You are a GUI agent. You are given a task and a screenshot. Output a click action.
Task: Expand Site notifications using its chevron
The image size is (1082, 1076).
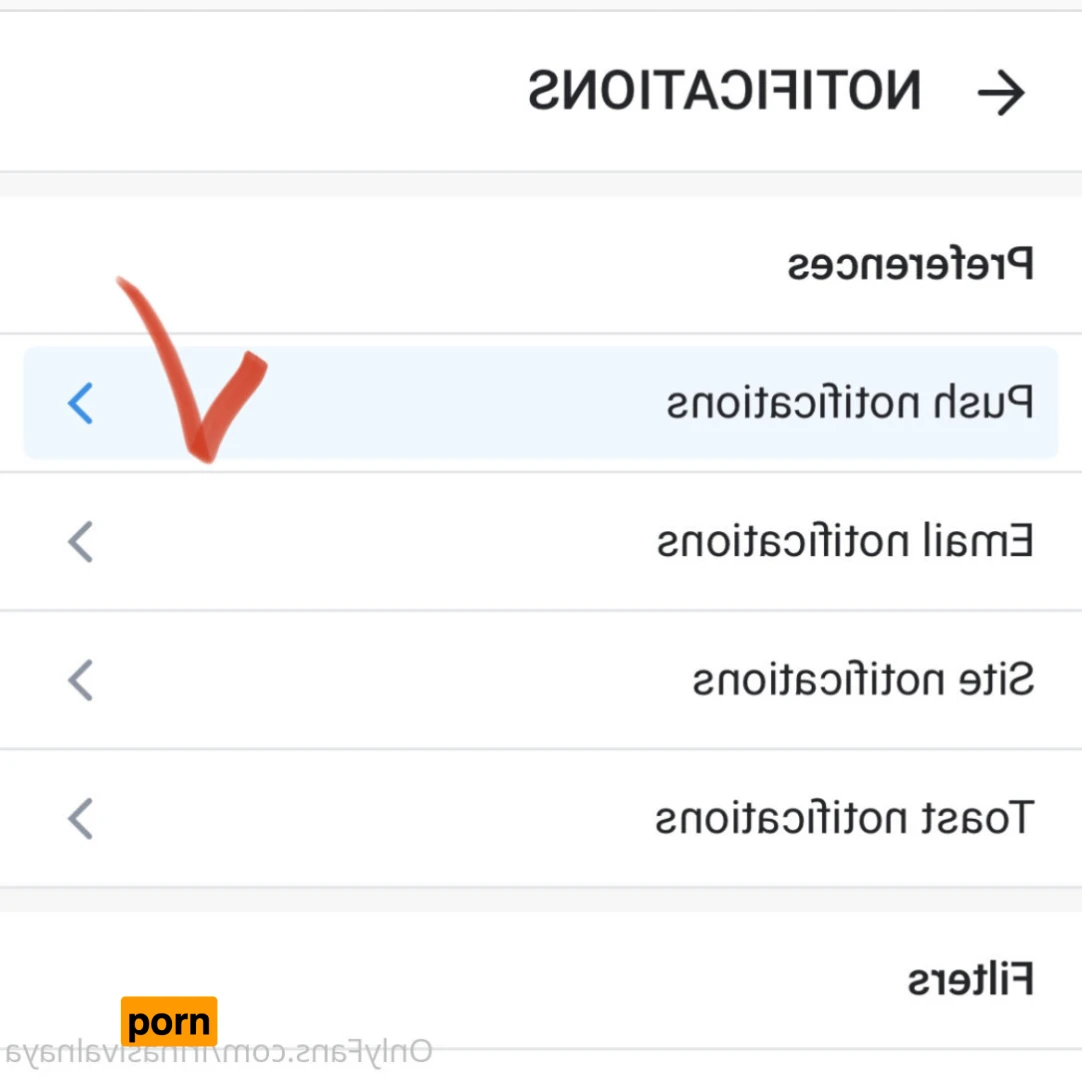click(80, 680)
